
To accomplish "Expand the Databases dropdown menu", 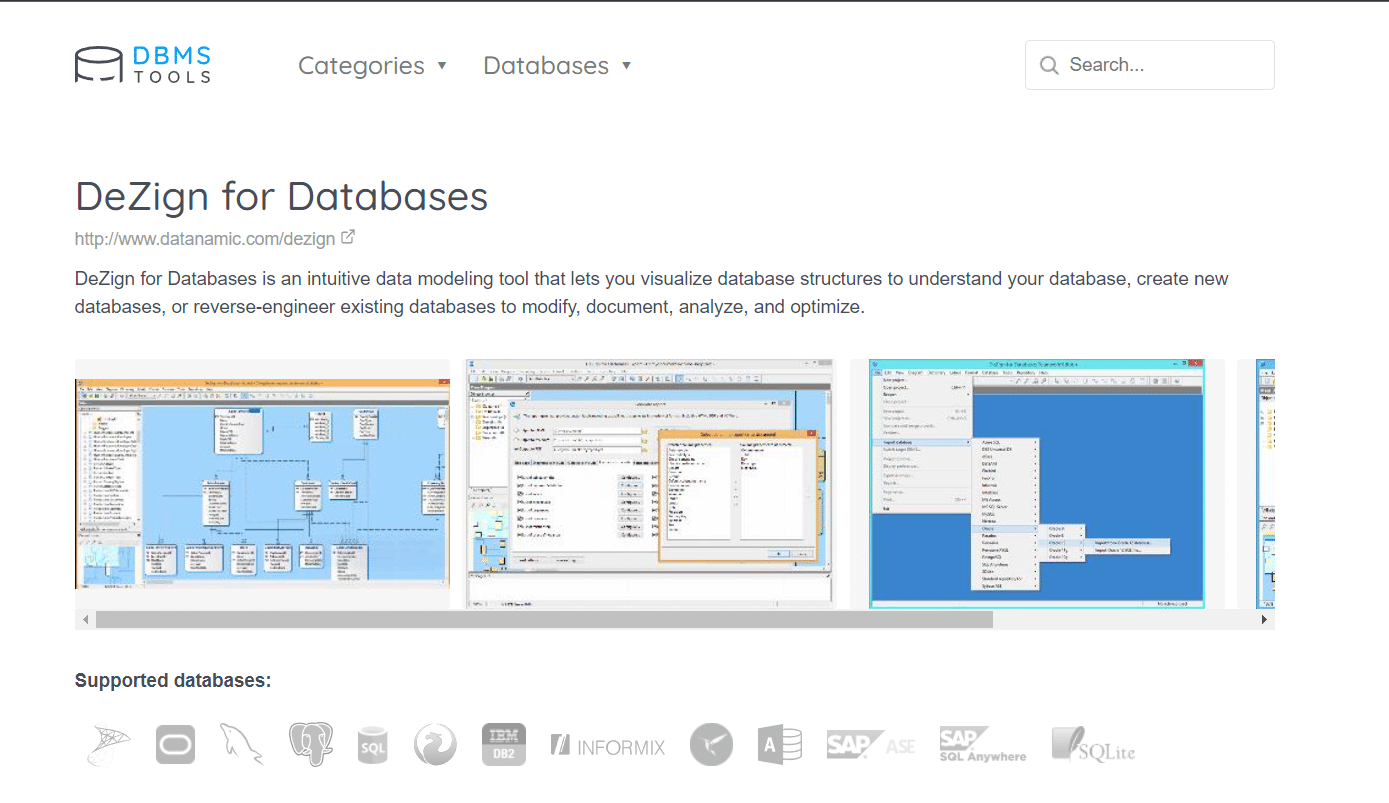I will 557,65.
